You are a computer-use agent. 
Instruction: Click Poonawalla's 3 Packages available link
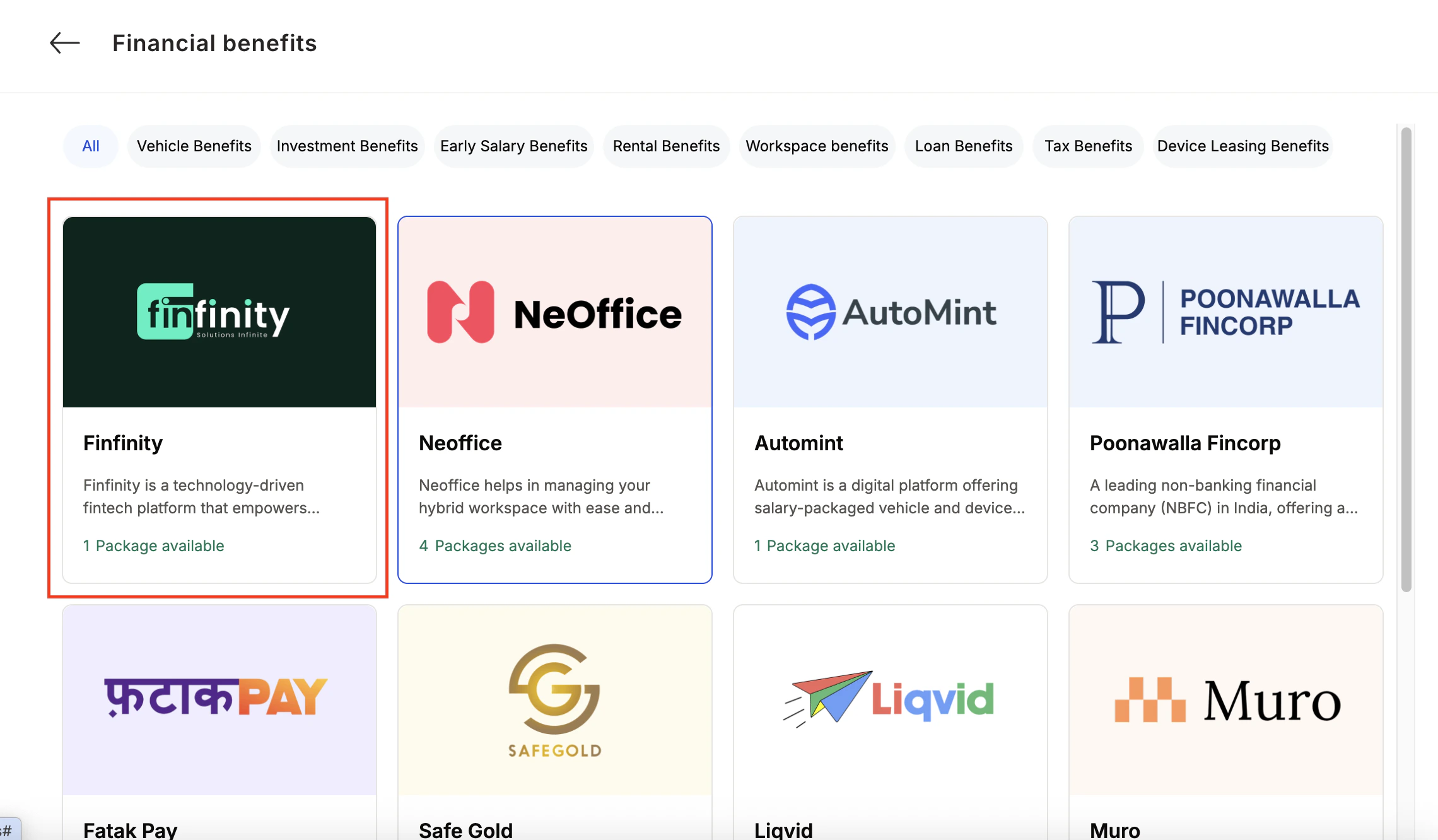click(1166, 545)
